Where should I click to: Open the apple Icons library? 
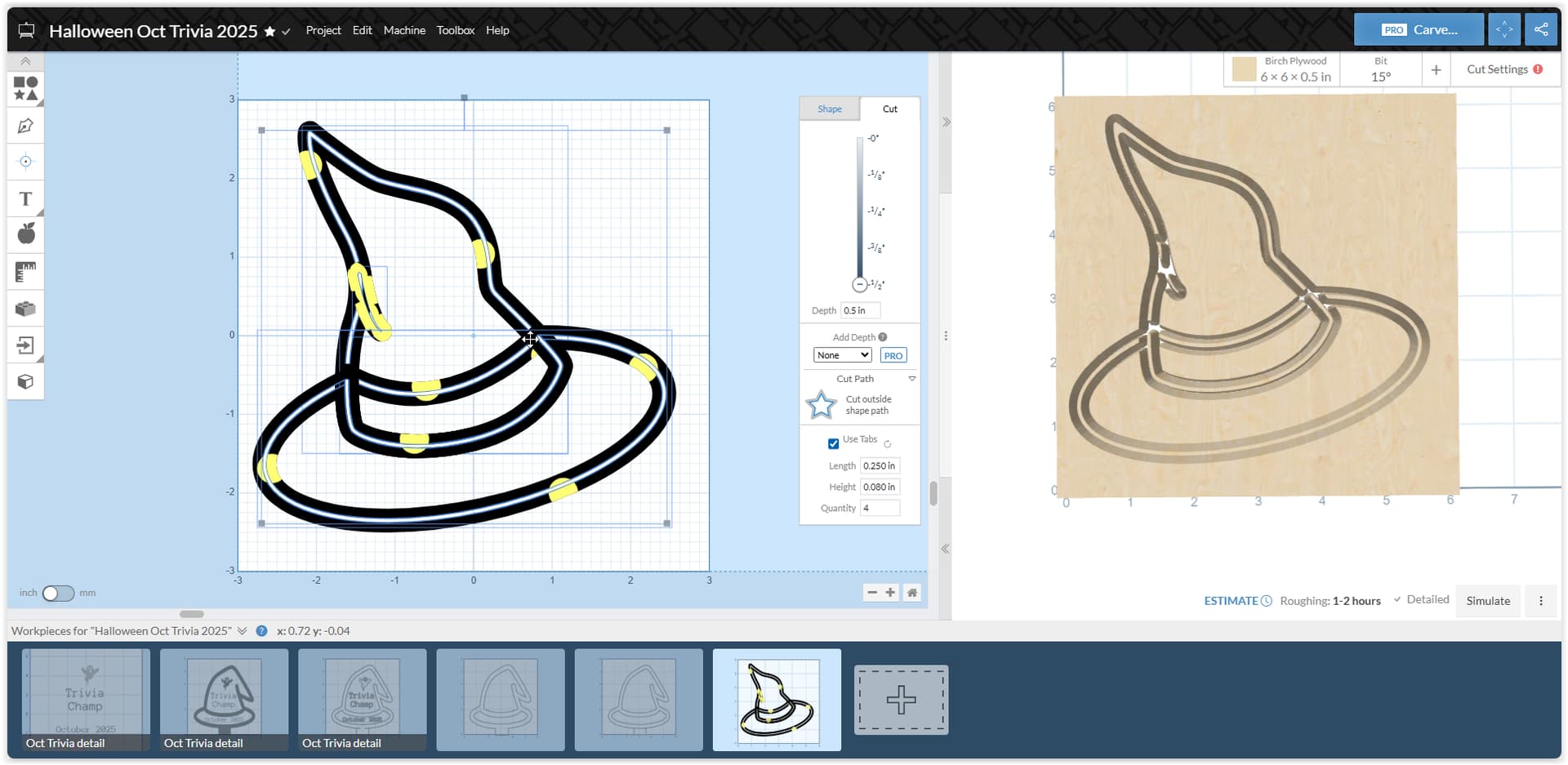pyautogui.click(x=25, y=234)
